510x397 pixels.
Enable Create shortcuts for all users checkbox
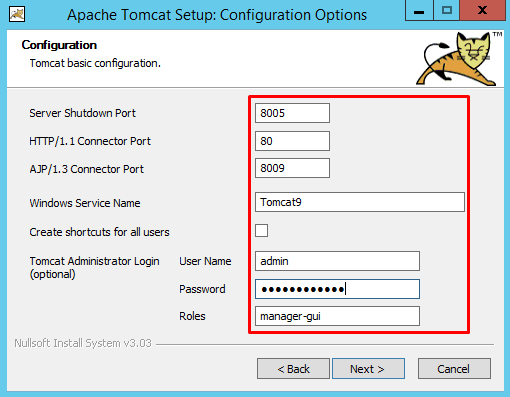[x=261, y=231]
